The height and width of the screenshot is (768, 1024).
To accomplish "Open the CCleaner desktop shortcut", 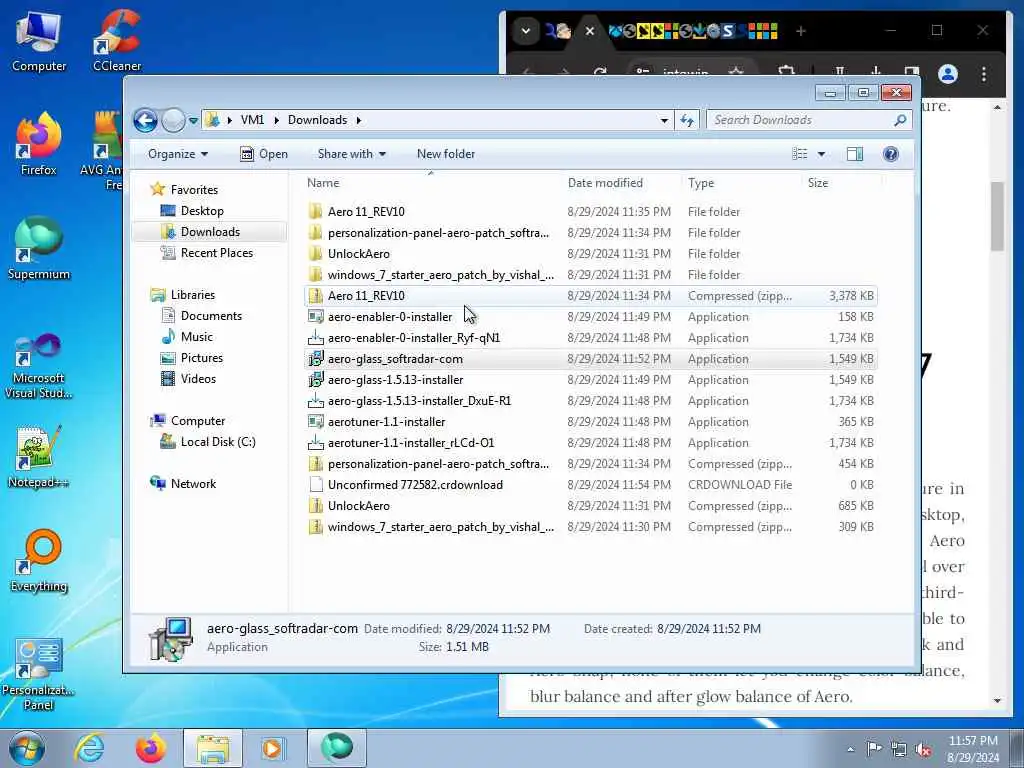I will [117, 40].
